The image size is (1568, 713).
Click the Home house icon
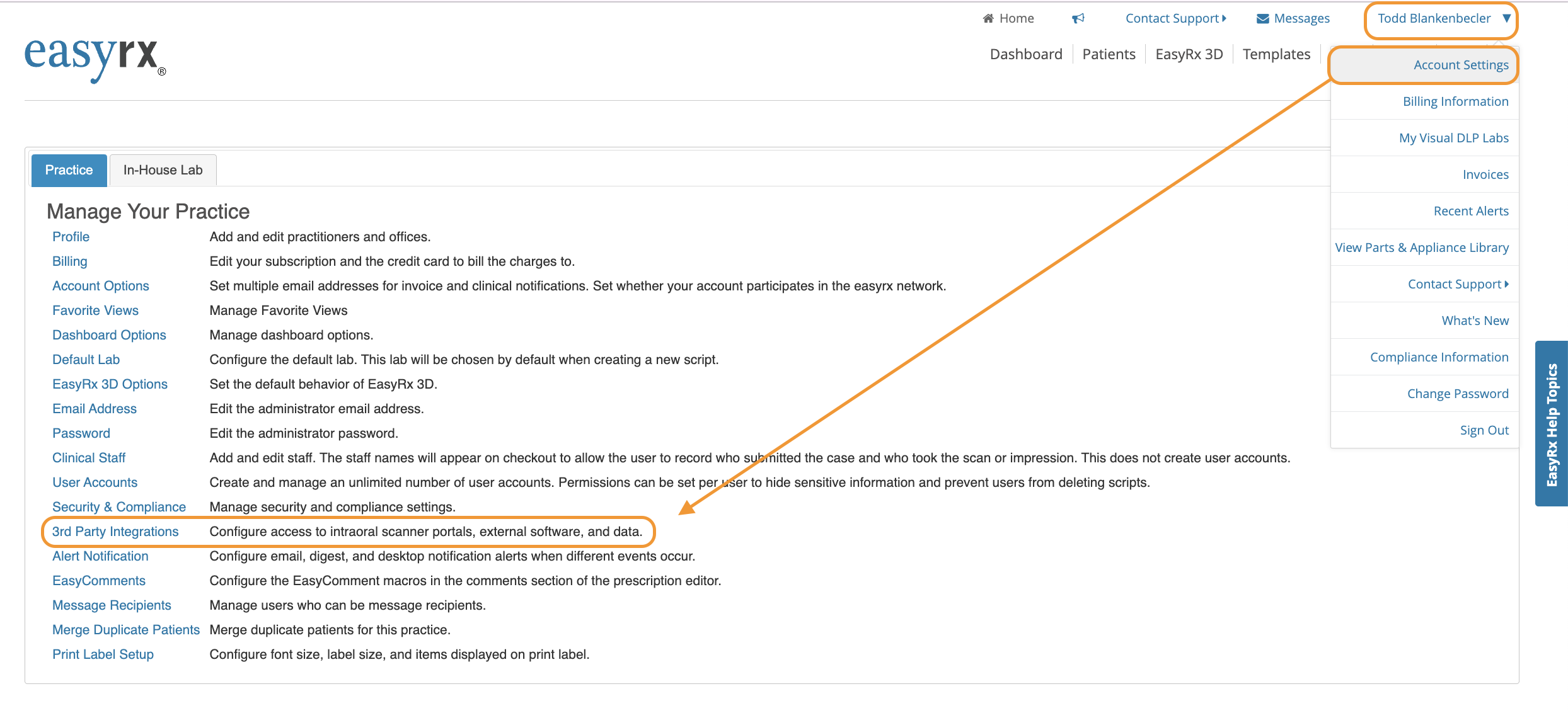988,18
